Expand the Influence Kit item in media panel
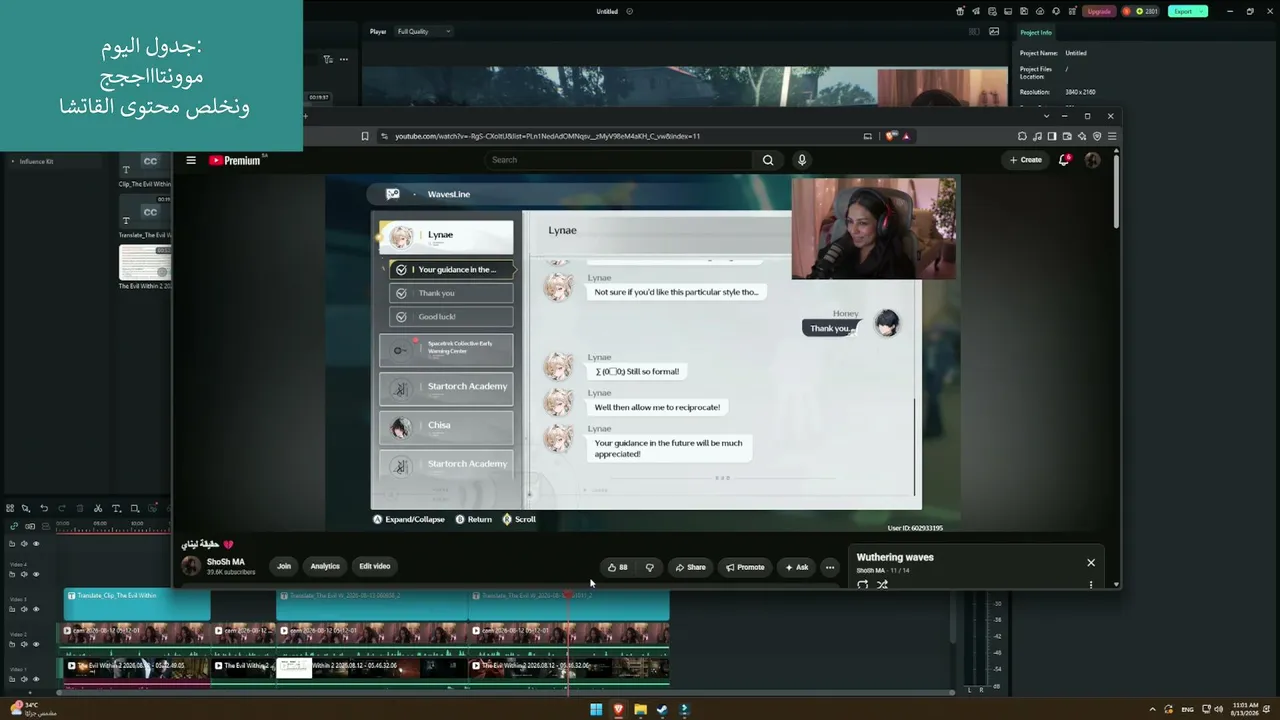 [x=13, y=161]
